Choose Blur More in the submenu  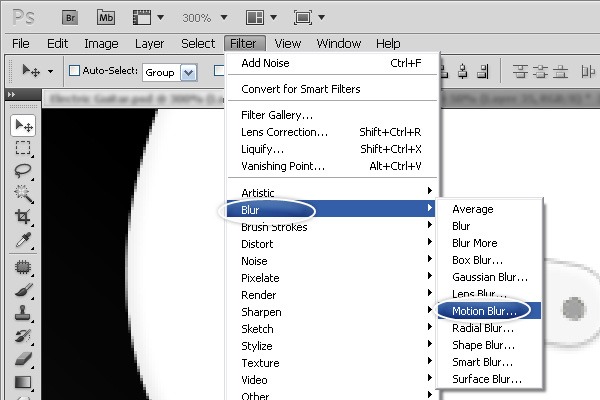490,243
